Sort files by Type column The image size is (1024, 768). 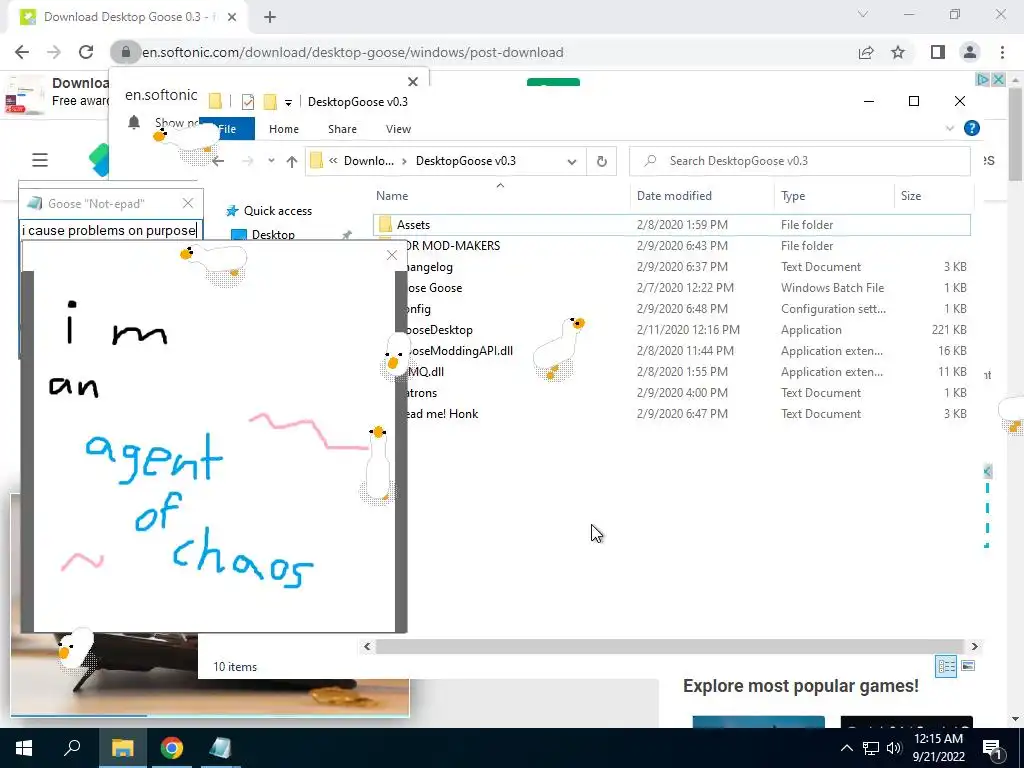tap(793, 195)
